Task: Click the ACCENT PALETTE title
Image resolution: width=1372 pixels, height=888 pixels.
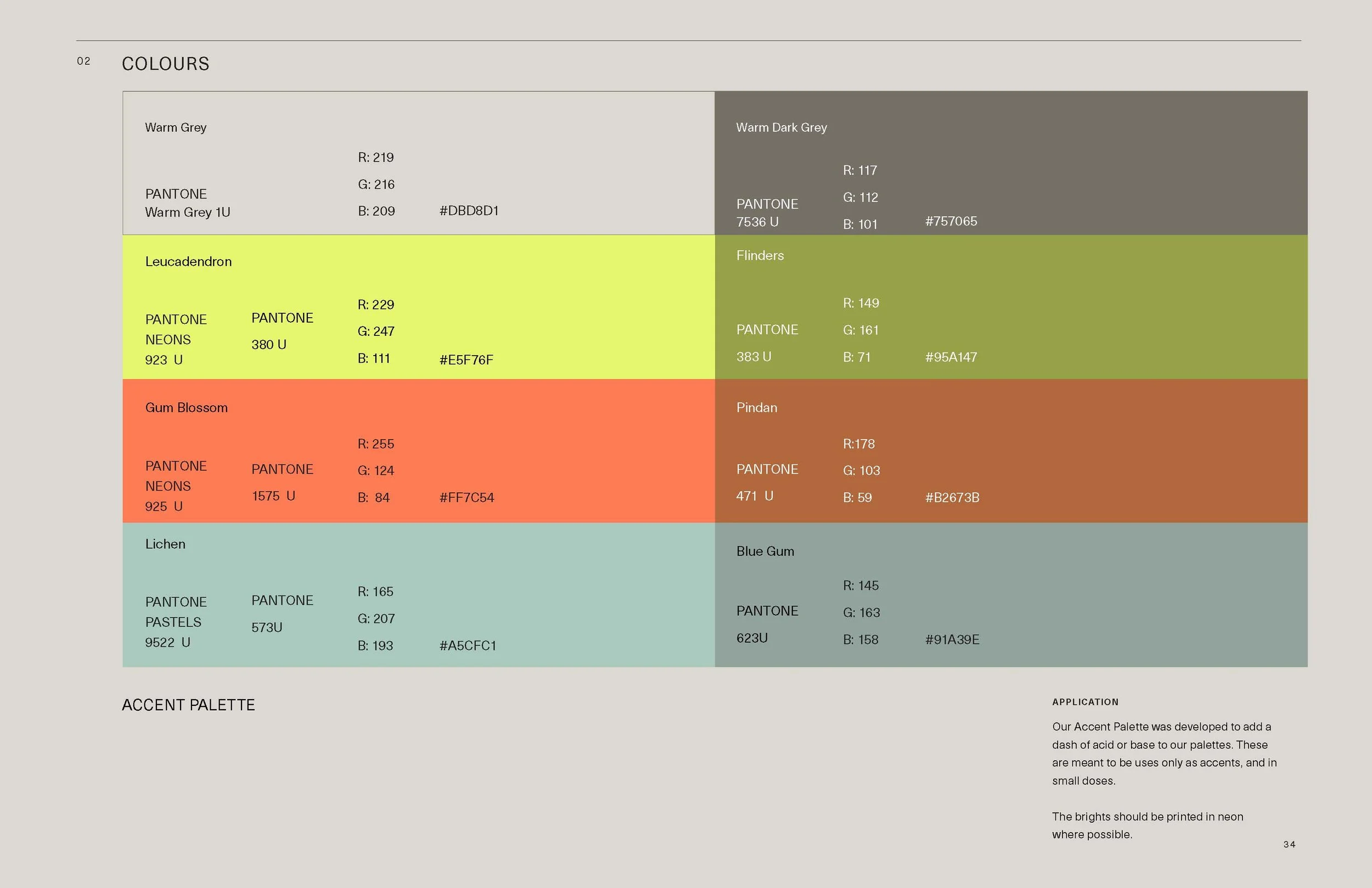Action: point(188,705)
